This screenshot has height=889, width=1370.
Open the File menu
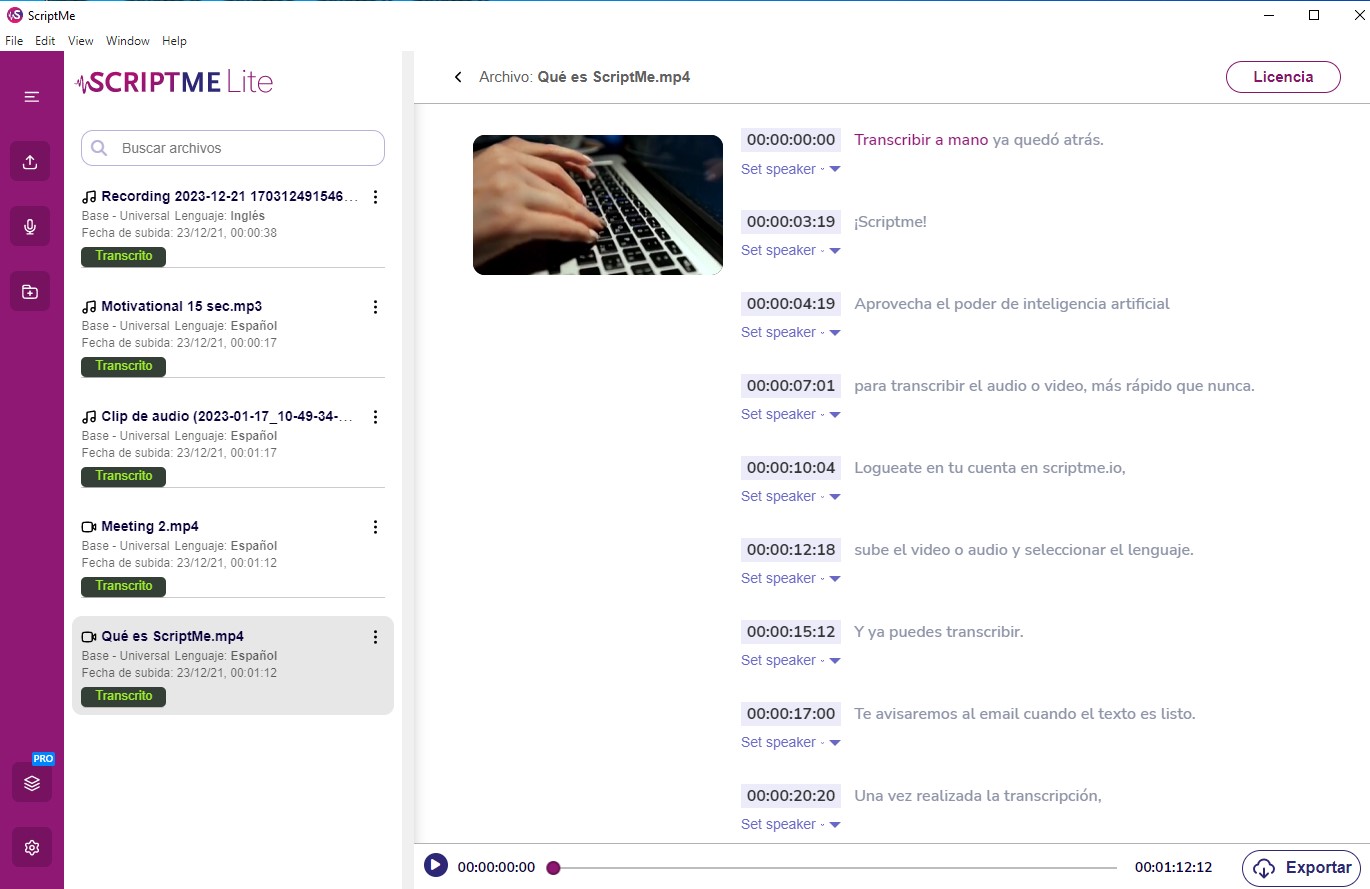14,41
